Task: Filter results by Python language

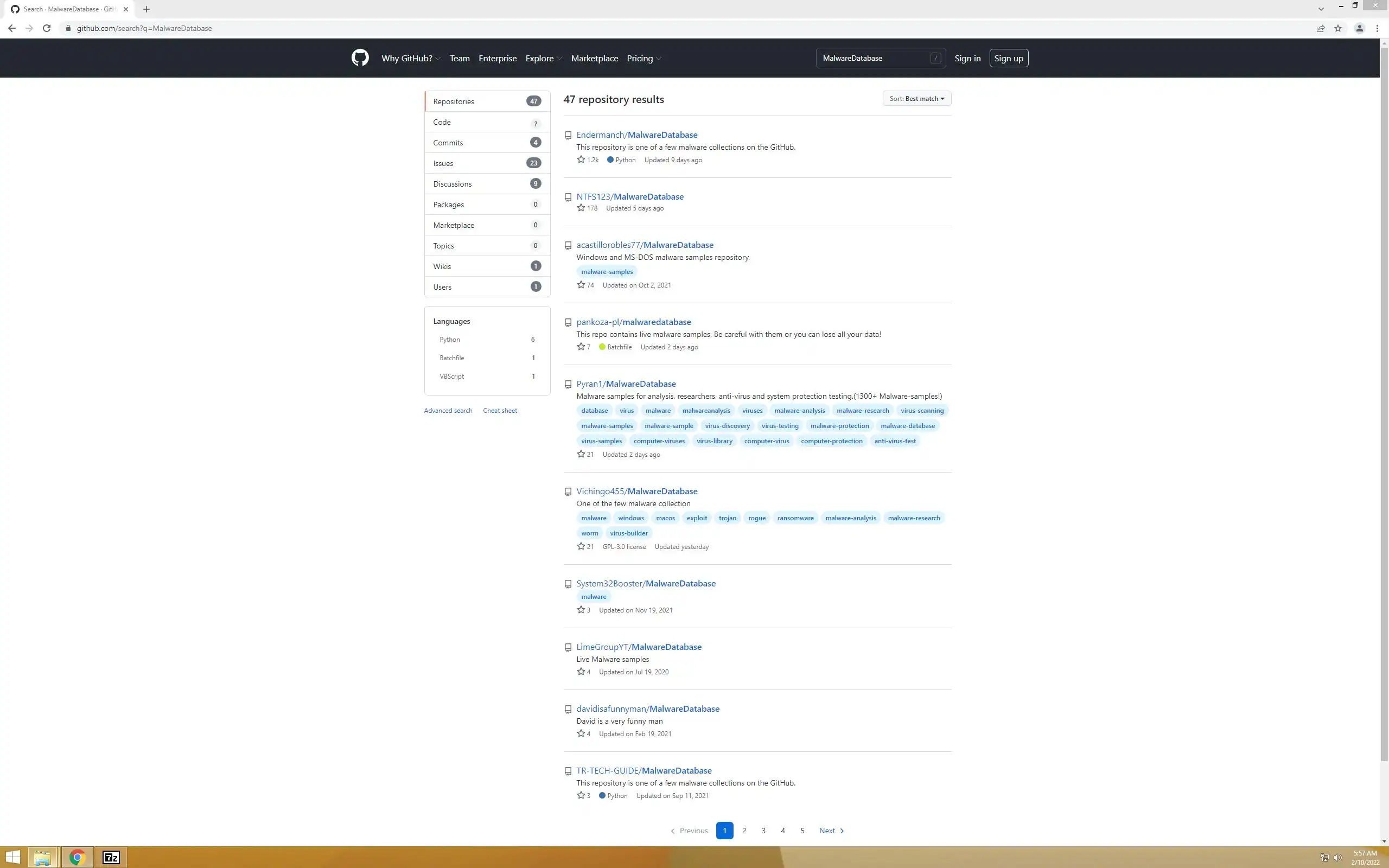Action: click(450, 339)
